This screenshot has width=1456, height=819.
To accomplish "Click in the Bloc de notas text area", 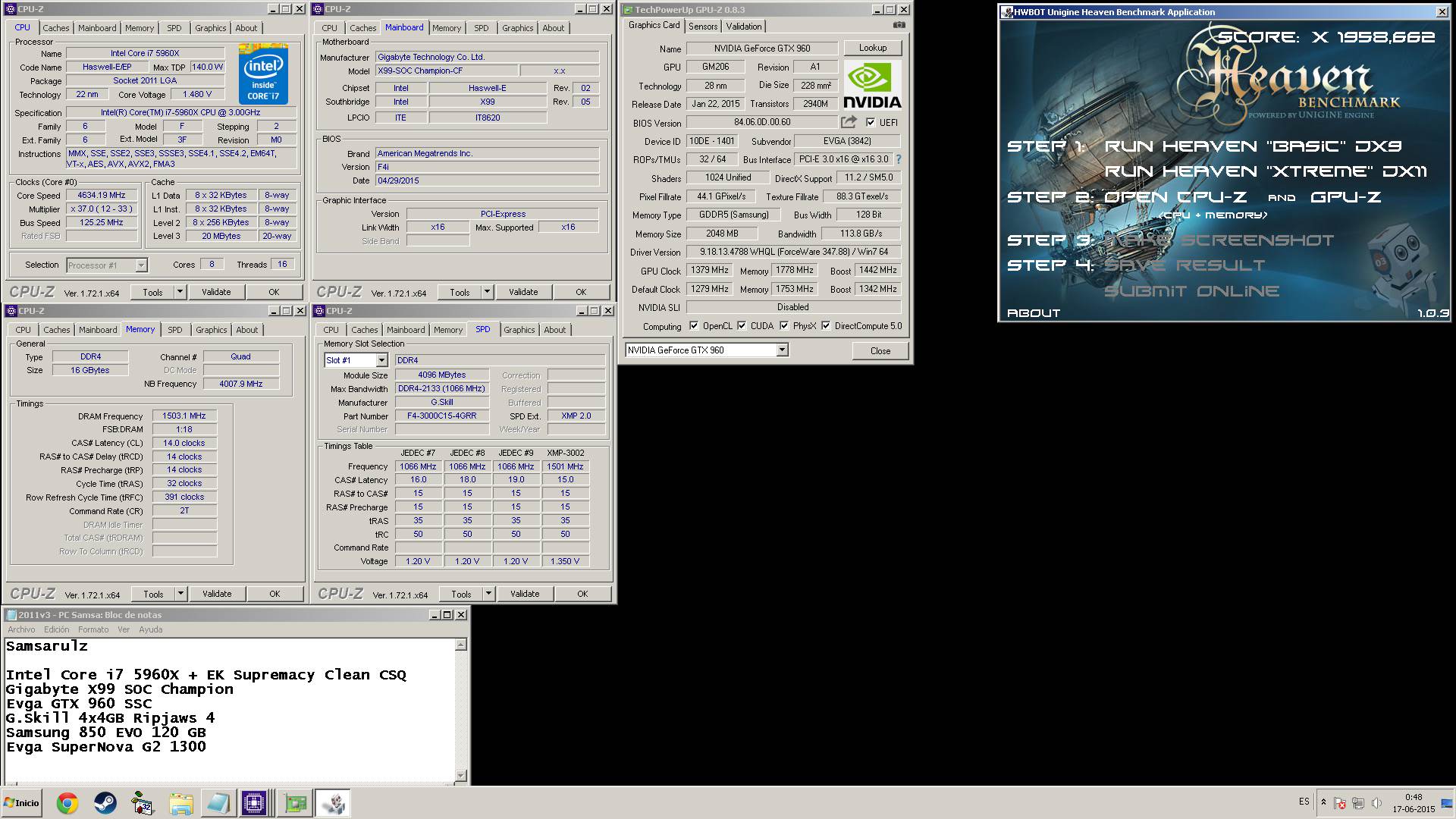I will [x=229, y=711].
